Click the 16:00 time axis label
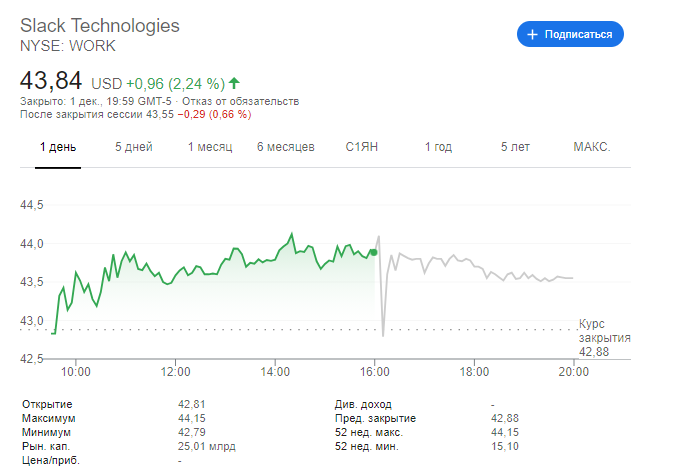This screenshot has height=469, width=675. pyautogui.click(x=375, y=372)
